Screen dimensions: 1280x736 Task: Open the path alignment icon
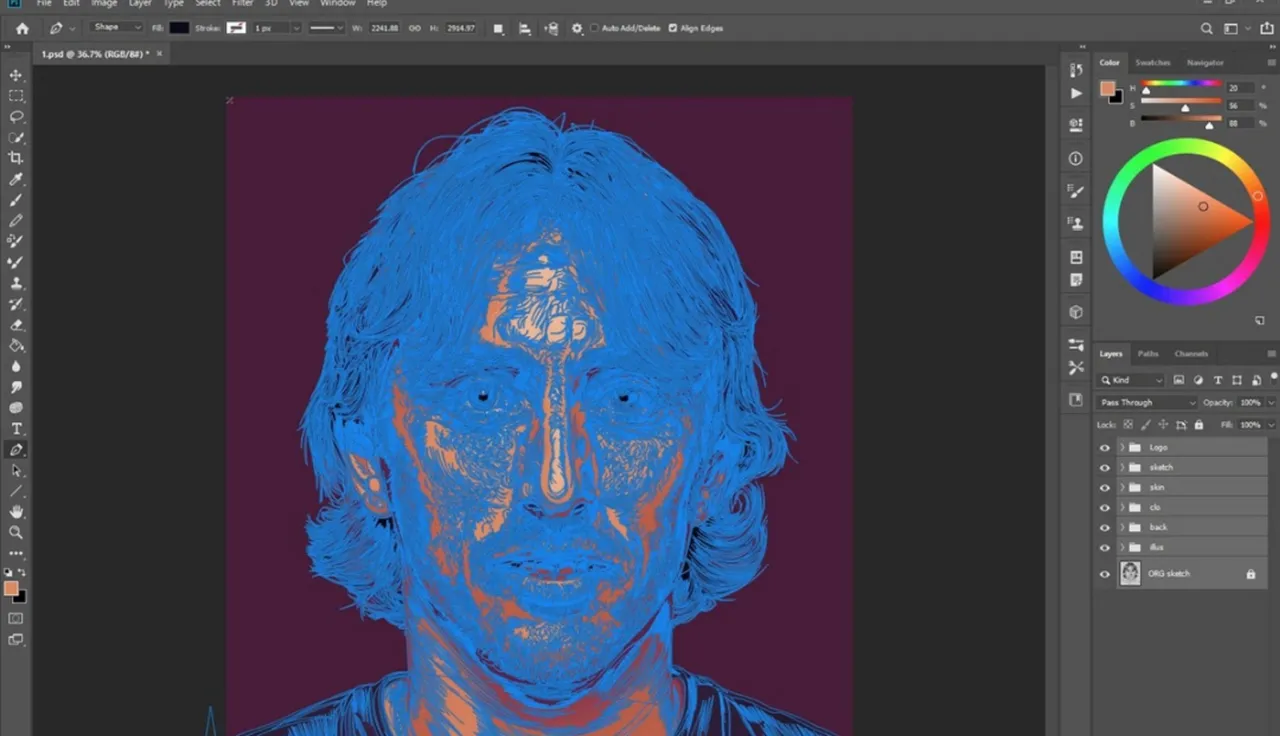[x=525, y=28]
